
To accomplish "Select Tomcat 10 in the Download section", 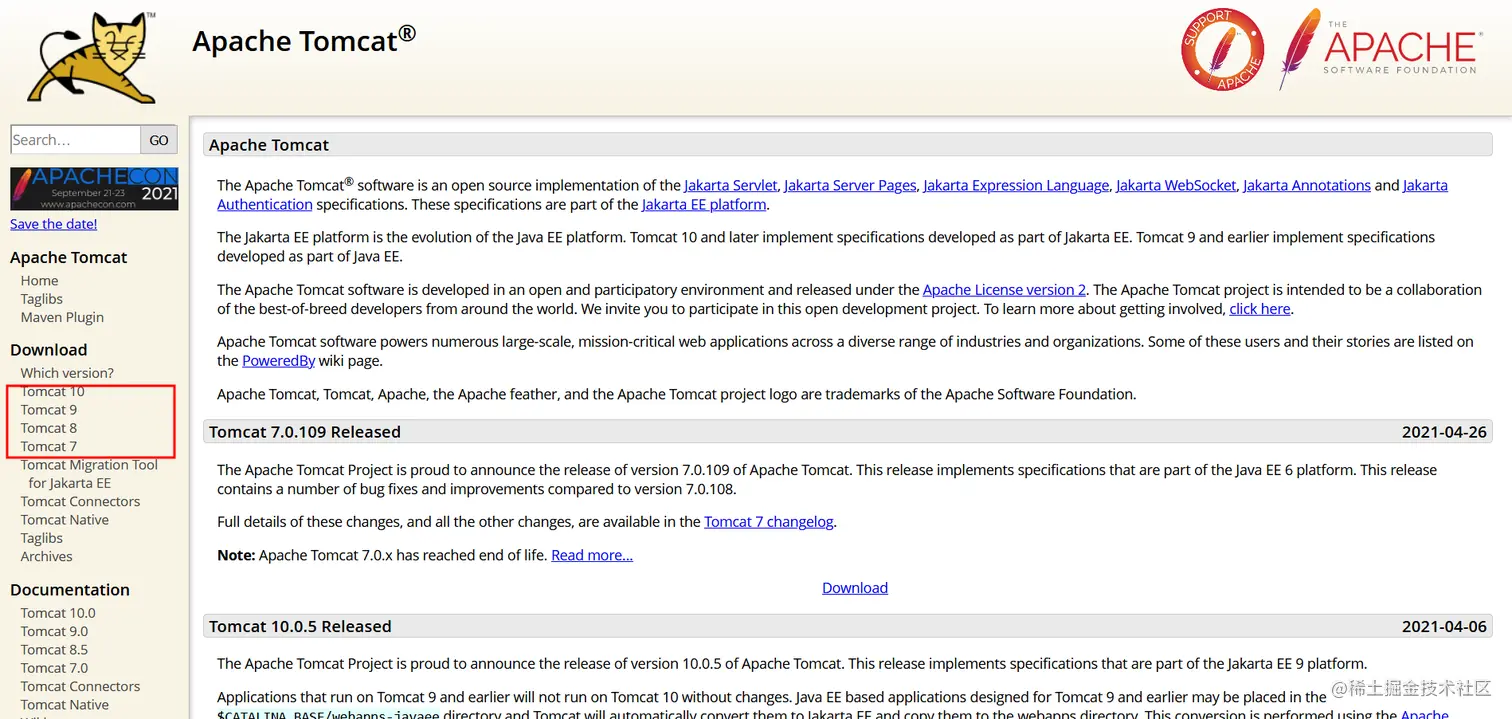I will (x=53, y=391).
